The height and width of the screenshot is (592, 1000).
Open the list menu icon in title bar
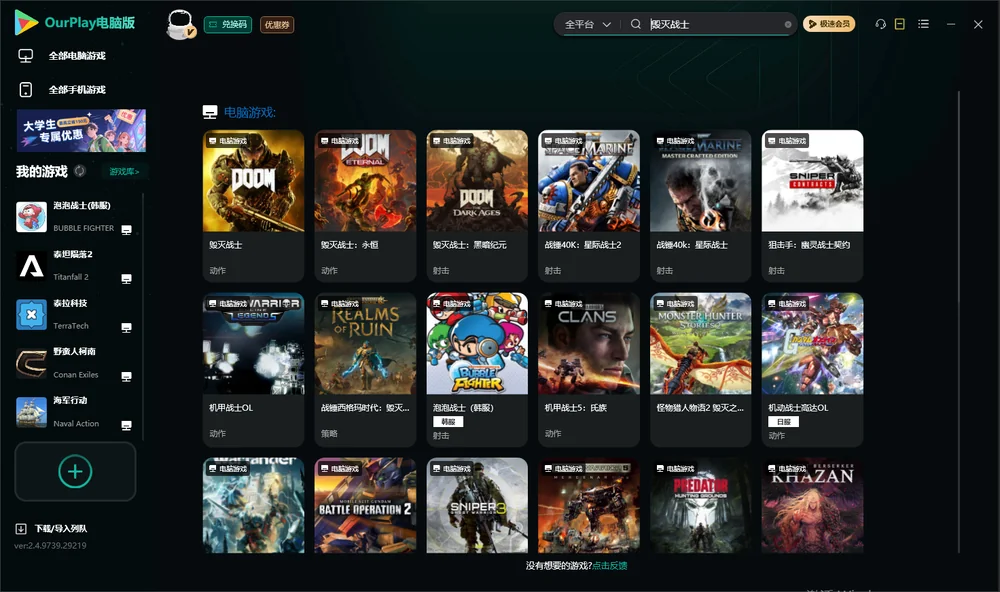pos(923,24)
